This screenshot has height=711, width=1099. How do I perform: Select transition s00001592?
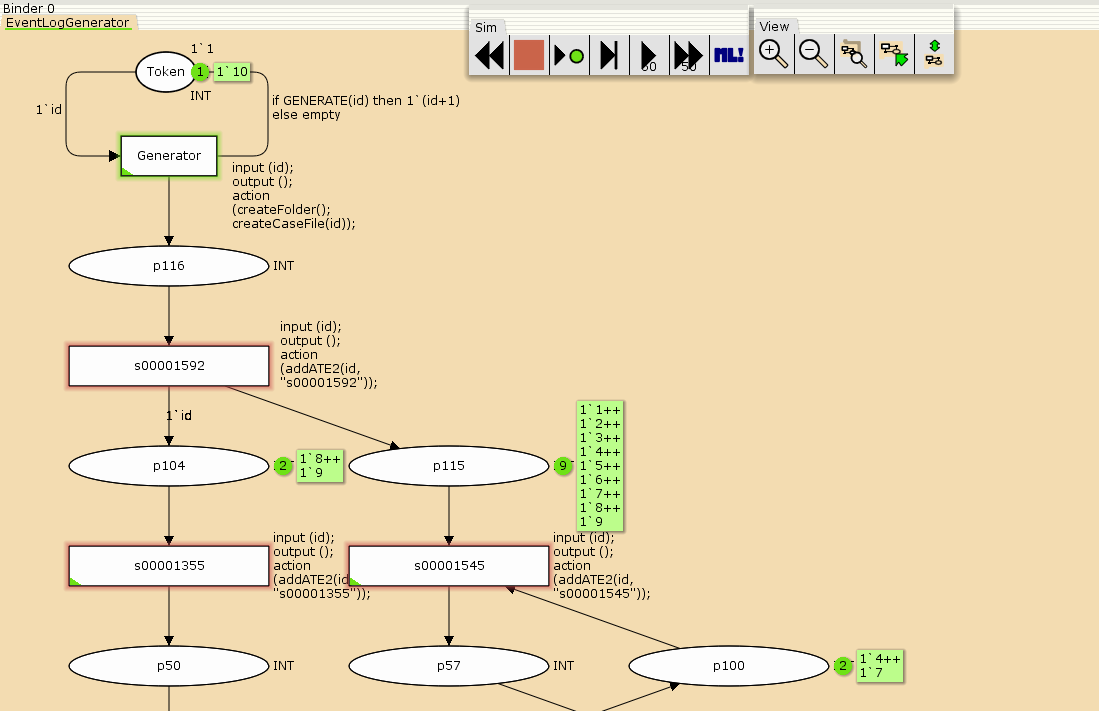click(x=169, y=365)
